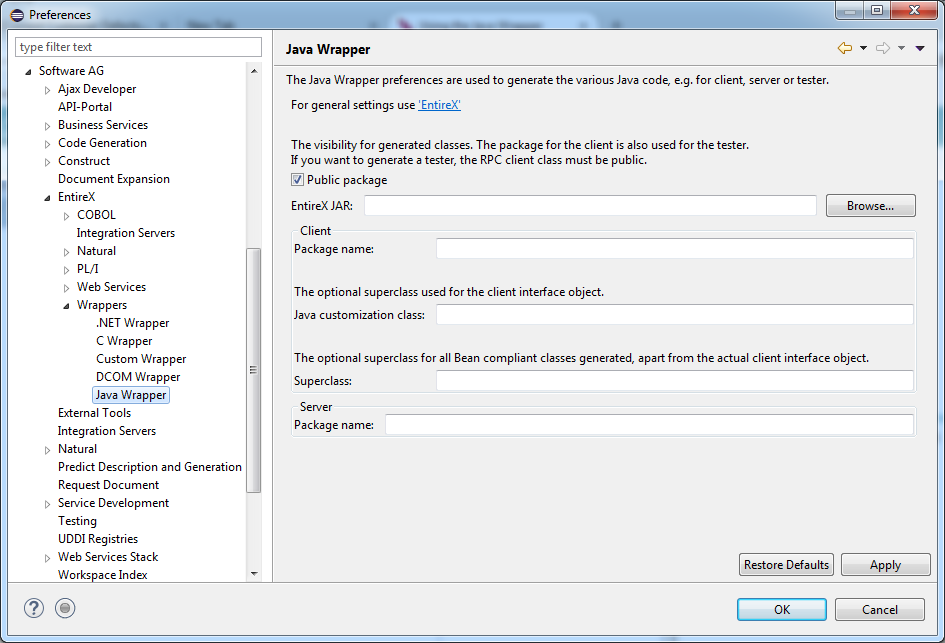
Task: Click the back navigation arrow icon
Action: [x=844, y=48]
